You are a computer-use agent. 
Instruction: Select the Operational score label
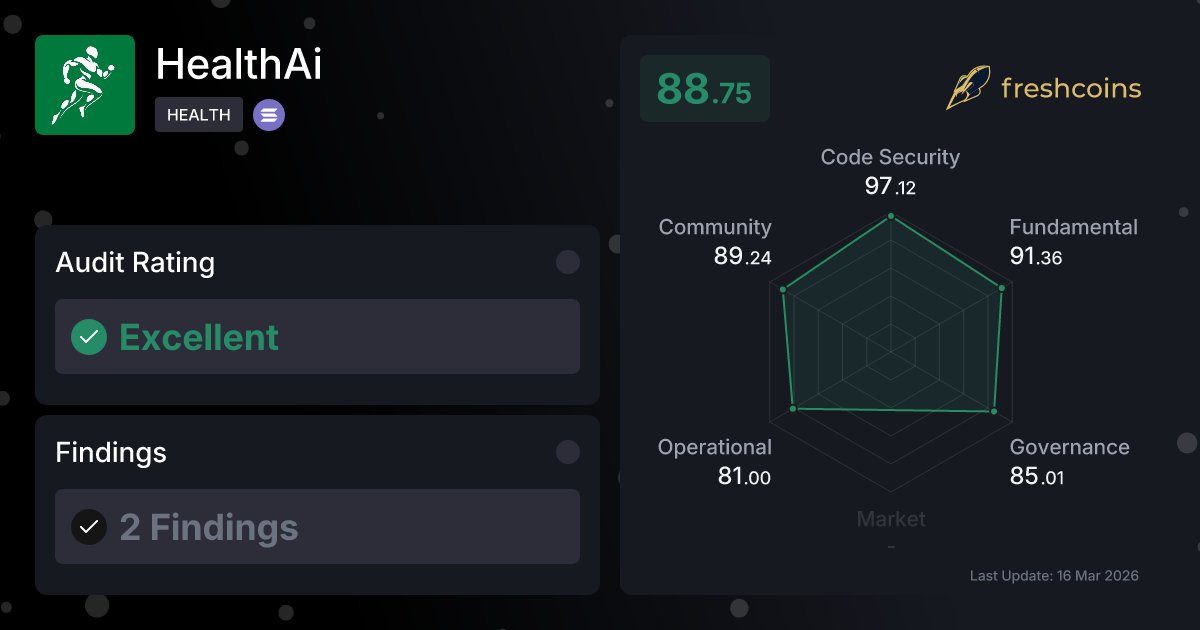pos(715,447)
